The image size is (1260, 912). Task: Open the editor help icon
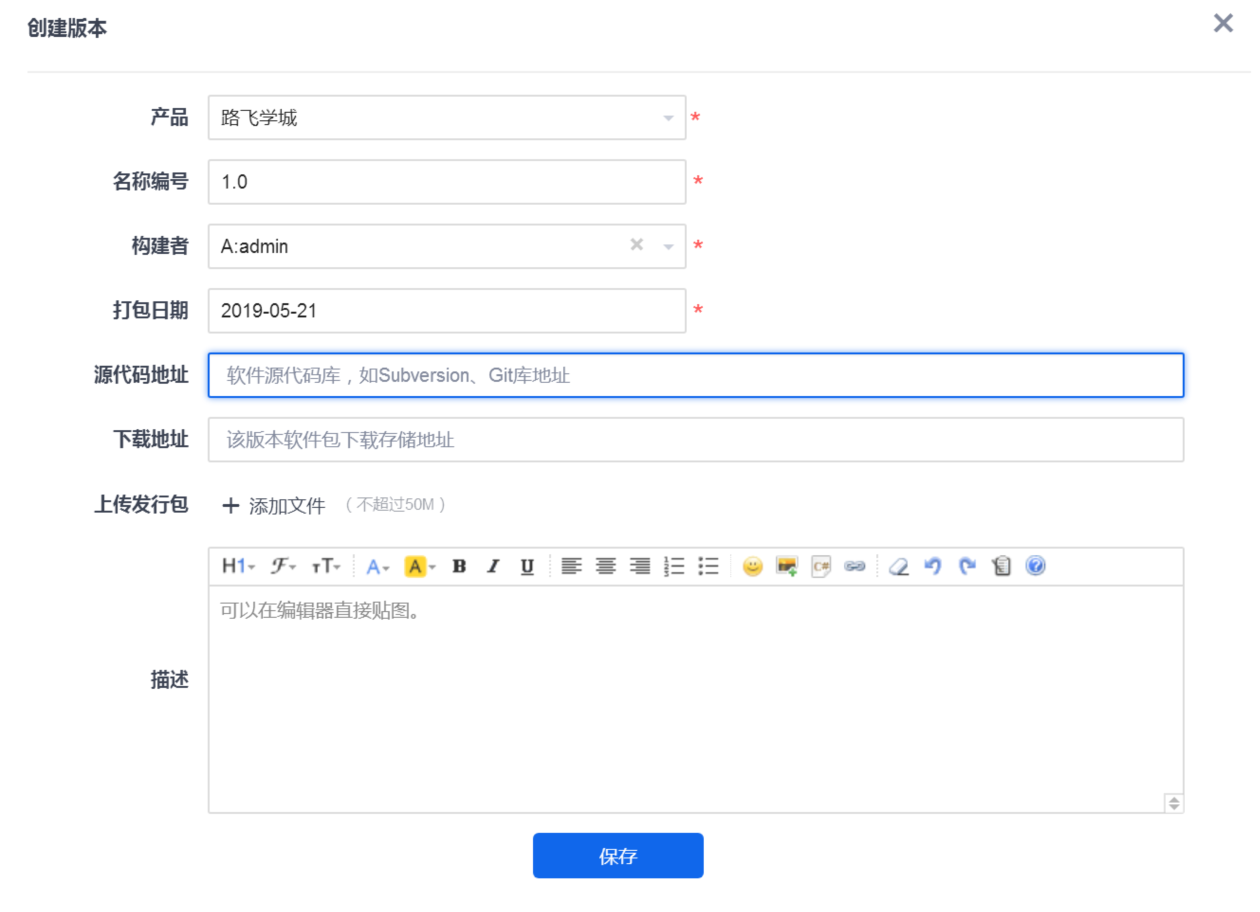[1036, 566]
